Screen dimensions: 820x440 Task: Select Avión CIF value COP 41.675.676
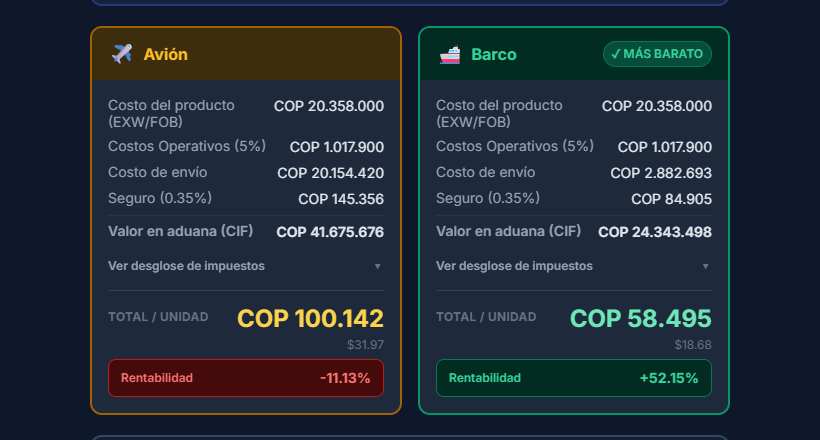click(330, 232)
